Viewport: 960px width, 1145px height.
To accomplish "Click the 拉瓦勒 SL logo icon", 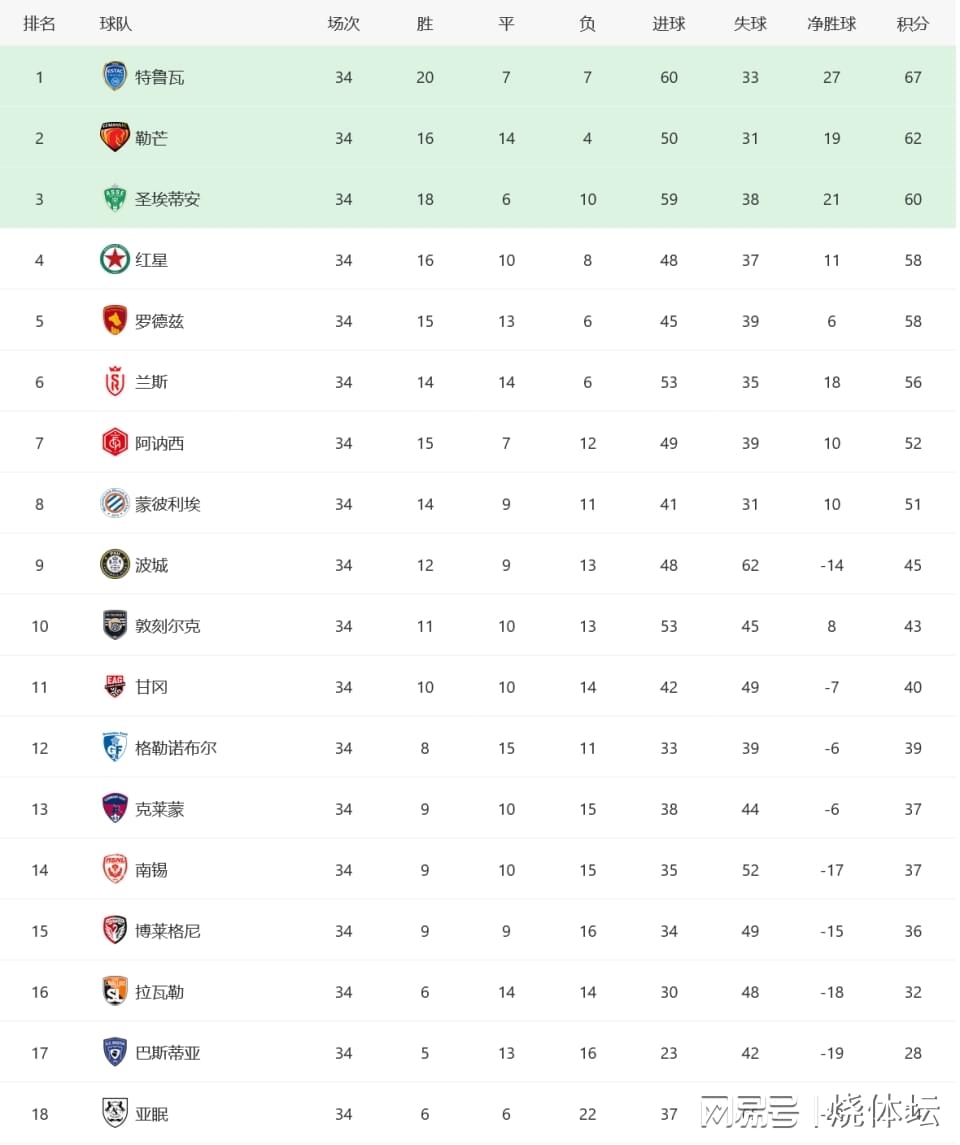I will [115, 991].
